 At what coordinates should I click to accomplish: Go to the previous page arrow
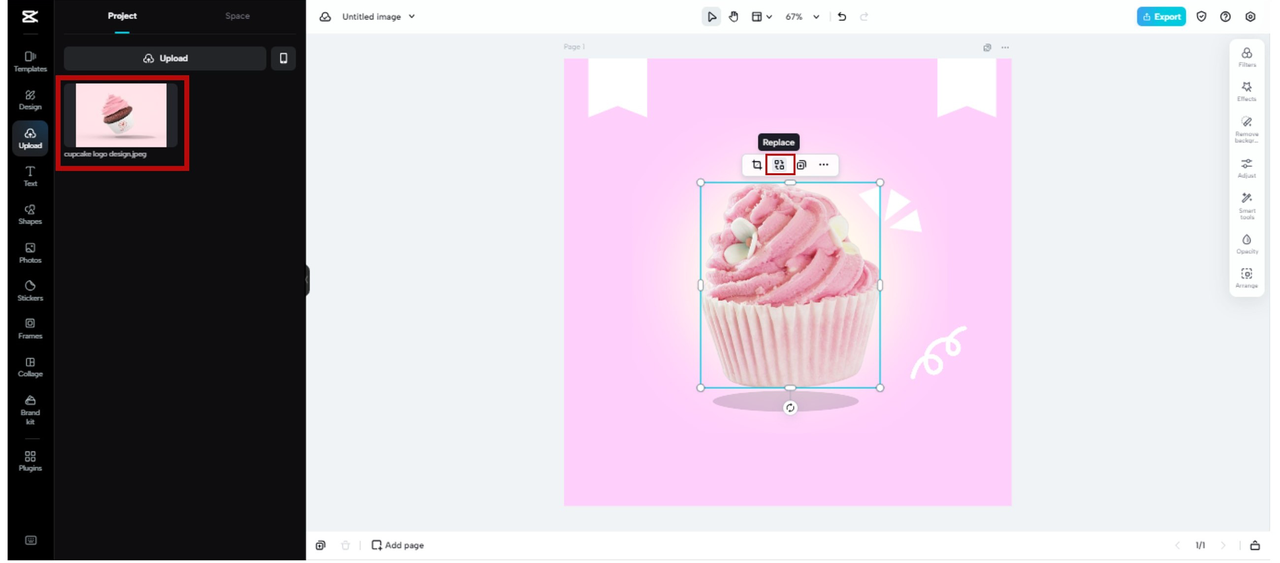click(1177, 545)
